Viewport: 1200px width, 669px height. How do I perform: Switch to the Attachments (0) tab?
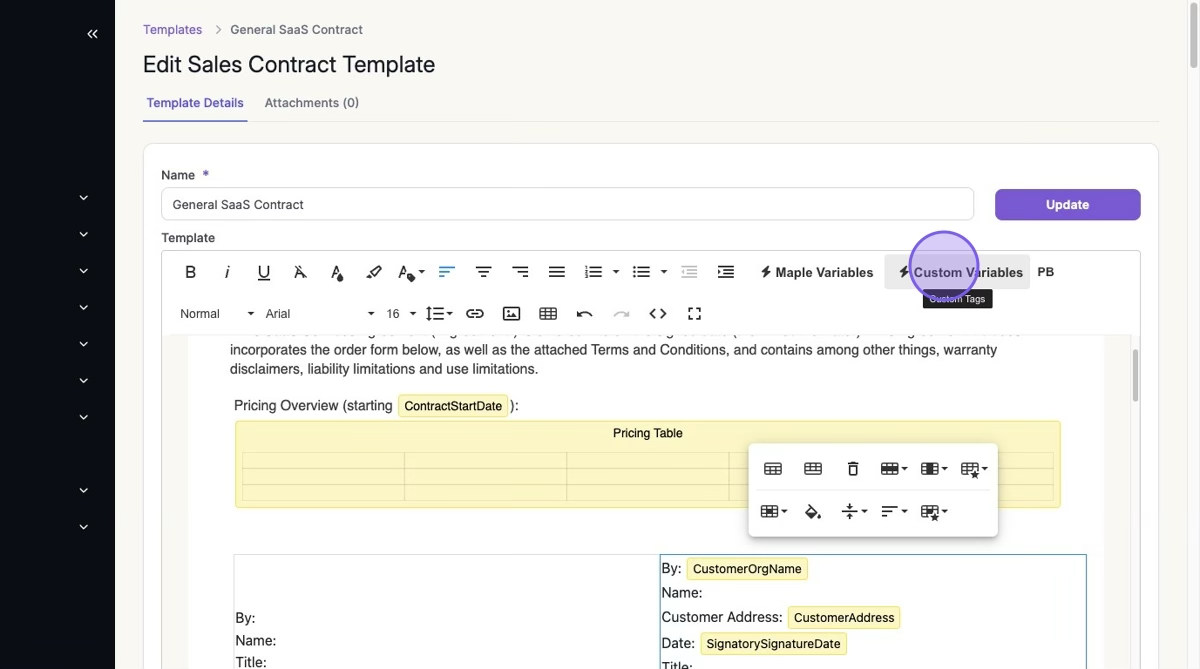point(311,103)
